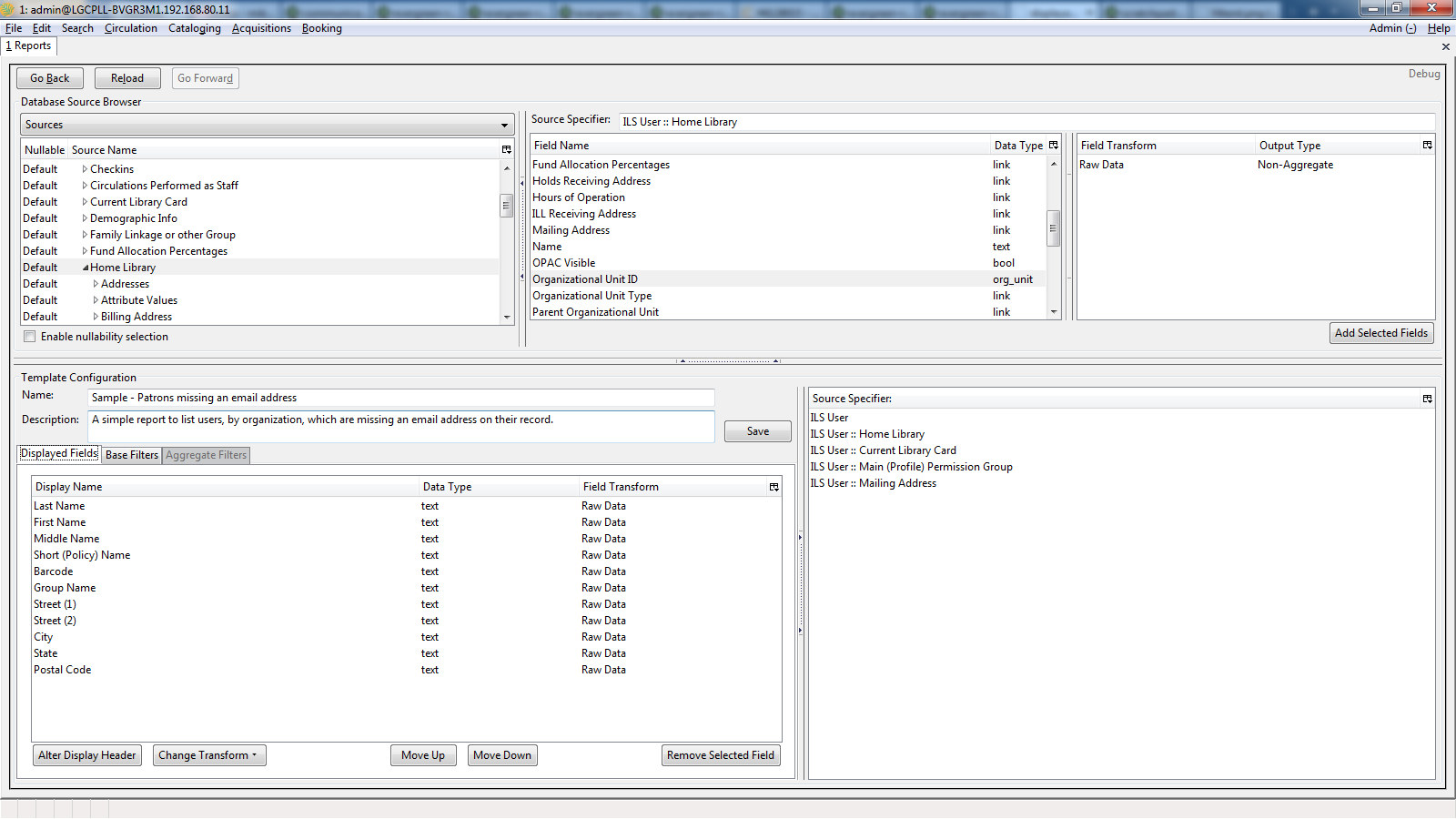The height and width of the screenshot is (819, 1456).
Task: Click the Add Selected Fields button
Action: click(x=1380, y=333)
